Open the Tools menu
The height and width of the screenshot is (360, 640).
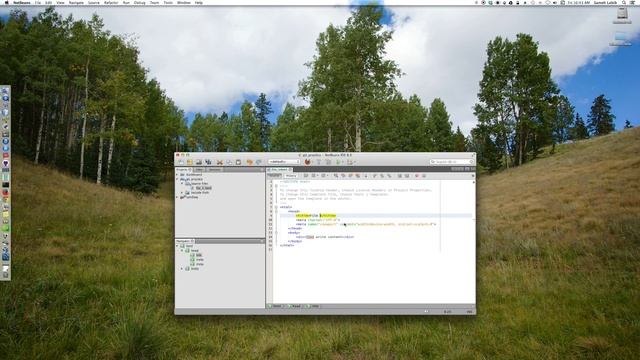tap(168, 2)
